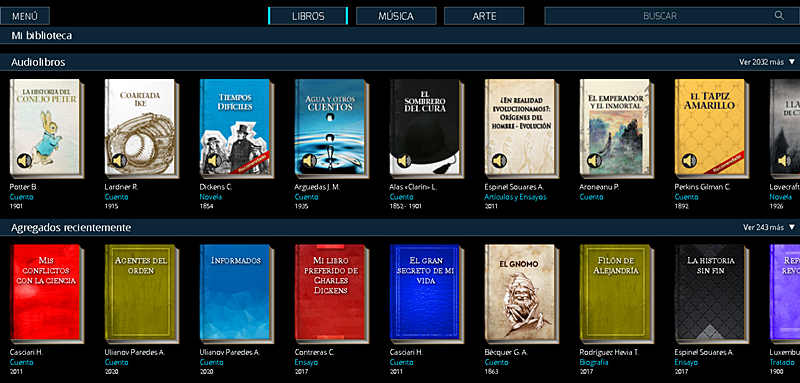Open the Coartada Ike book cover
Viewport: 800px width, 383px height.
pyautogui.click(x=141, y=128)
